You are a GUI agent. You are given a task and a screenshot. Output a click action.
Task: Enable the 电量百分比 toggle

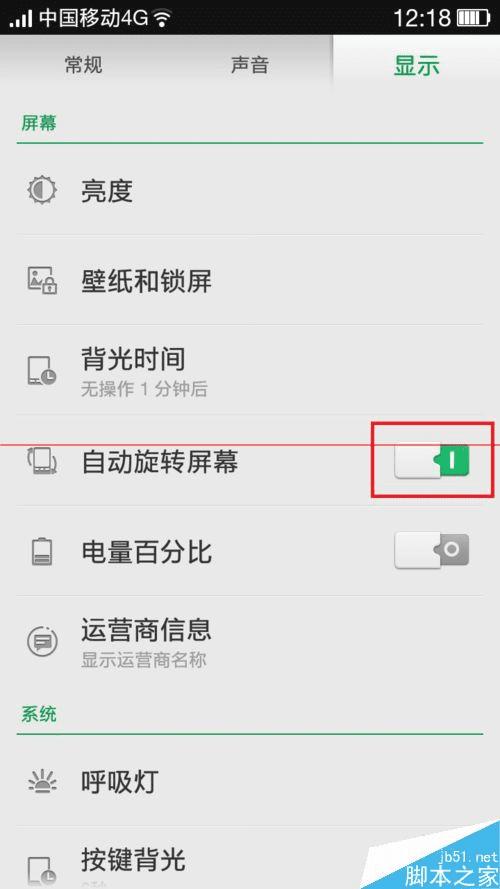pyautogui.click(x=433, y=551)
